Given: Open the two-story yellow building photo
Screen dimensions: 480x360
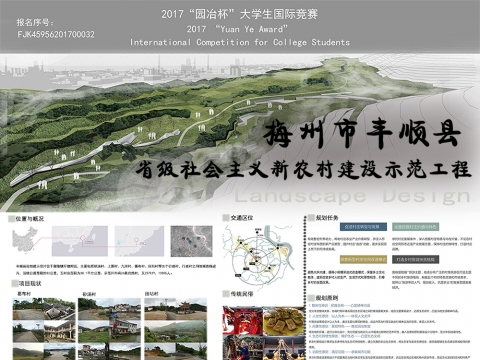Looking at the screenshot, I should (x=60, y=331).
